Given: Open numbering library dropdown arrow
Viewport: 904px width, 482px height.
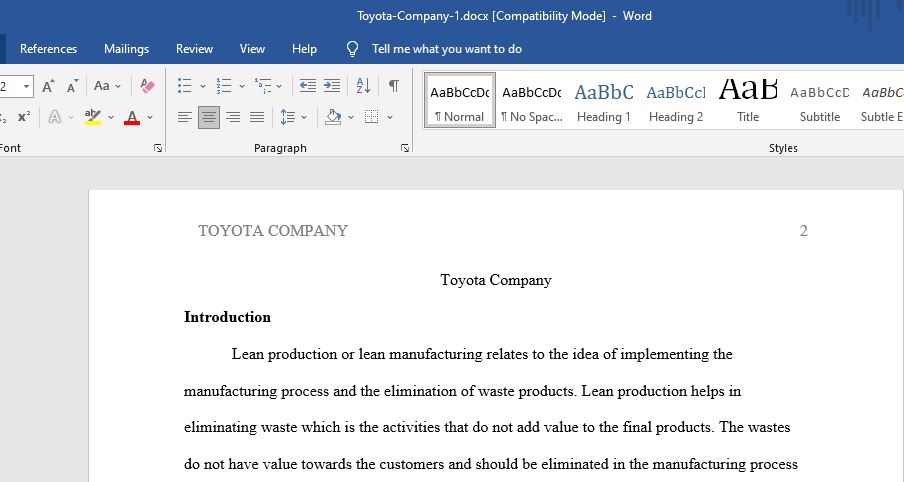Looking at the screenshot, I should pos(242,86).
